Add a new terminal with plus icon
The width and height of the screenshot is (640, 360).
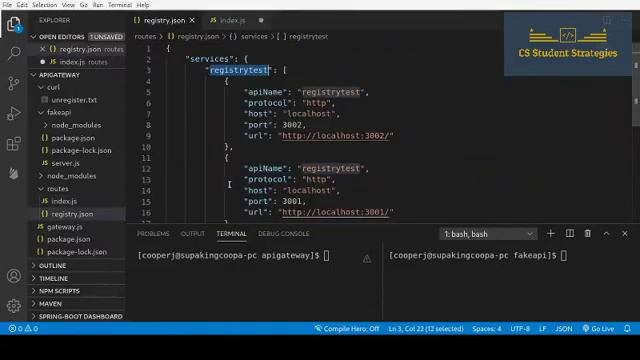coord(551,233)
